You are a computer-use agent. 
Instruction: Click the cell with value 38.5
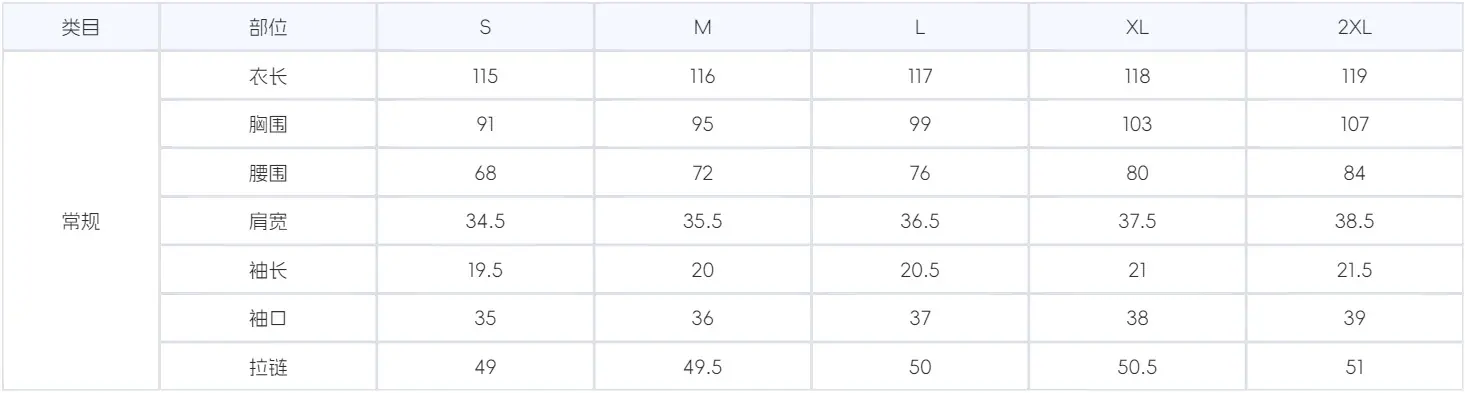click(1354, 222)
